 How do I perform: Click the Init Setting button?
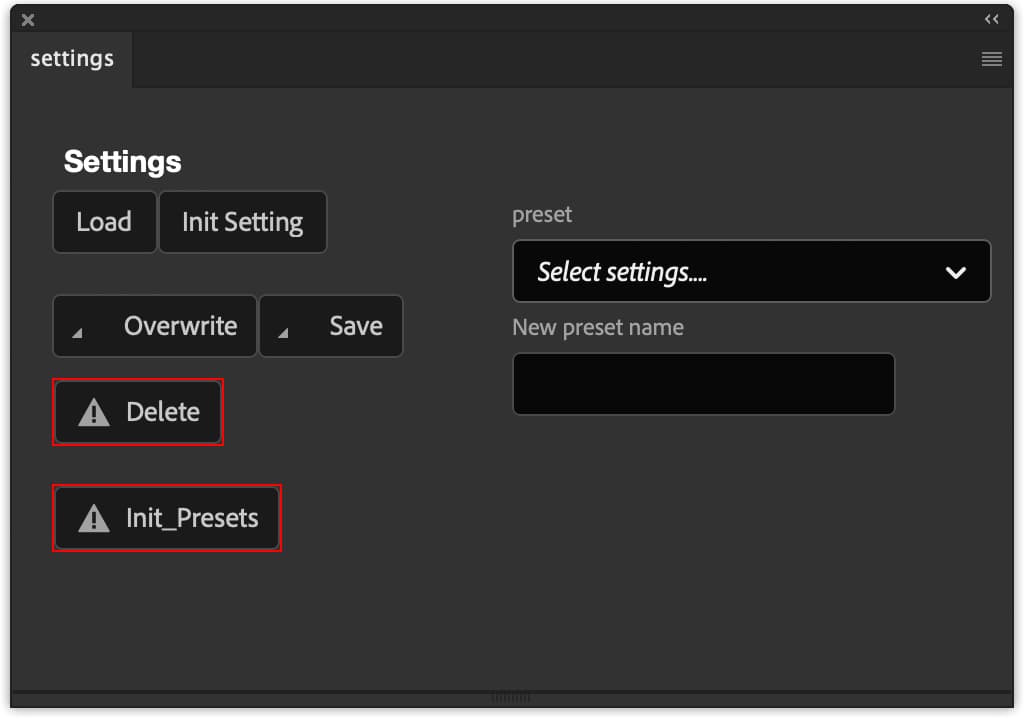pos(242,222)
